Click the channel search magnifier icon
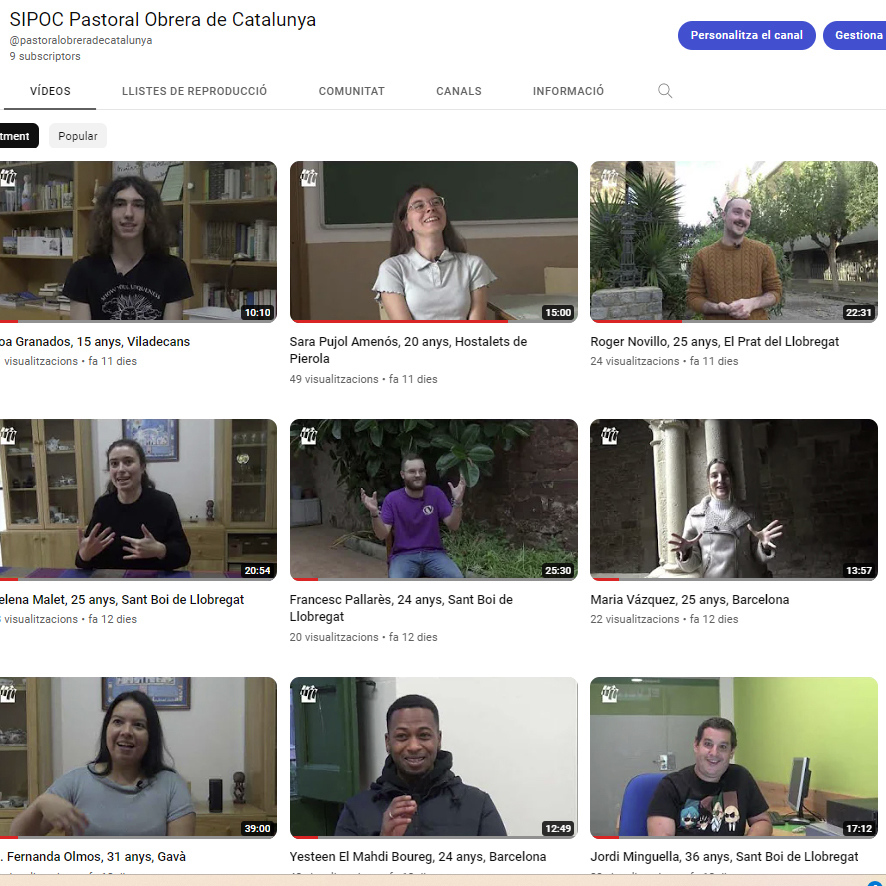886x886 pixels. pos(665,91)
